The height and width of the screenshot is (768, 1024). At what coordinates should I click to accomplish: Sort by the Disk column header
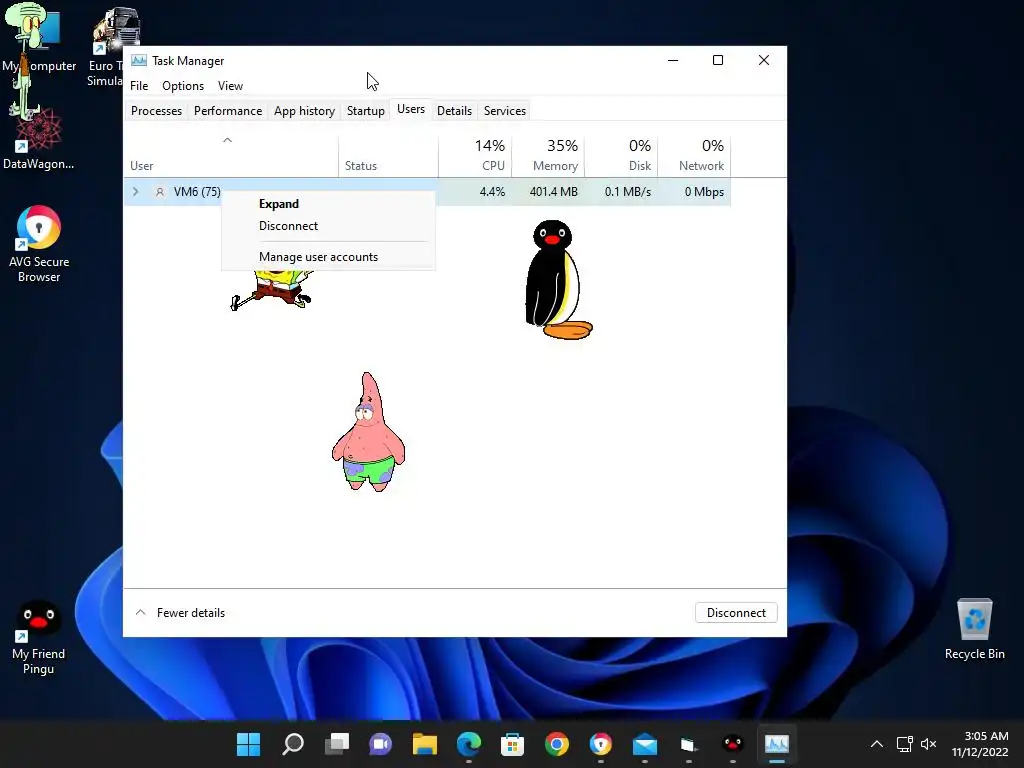coord(622,155)
